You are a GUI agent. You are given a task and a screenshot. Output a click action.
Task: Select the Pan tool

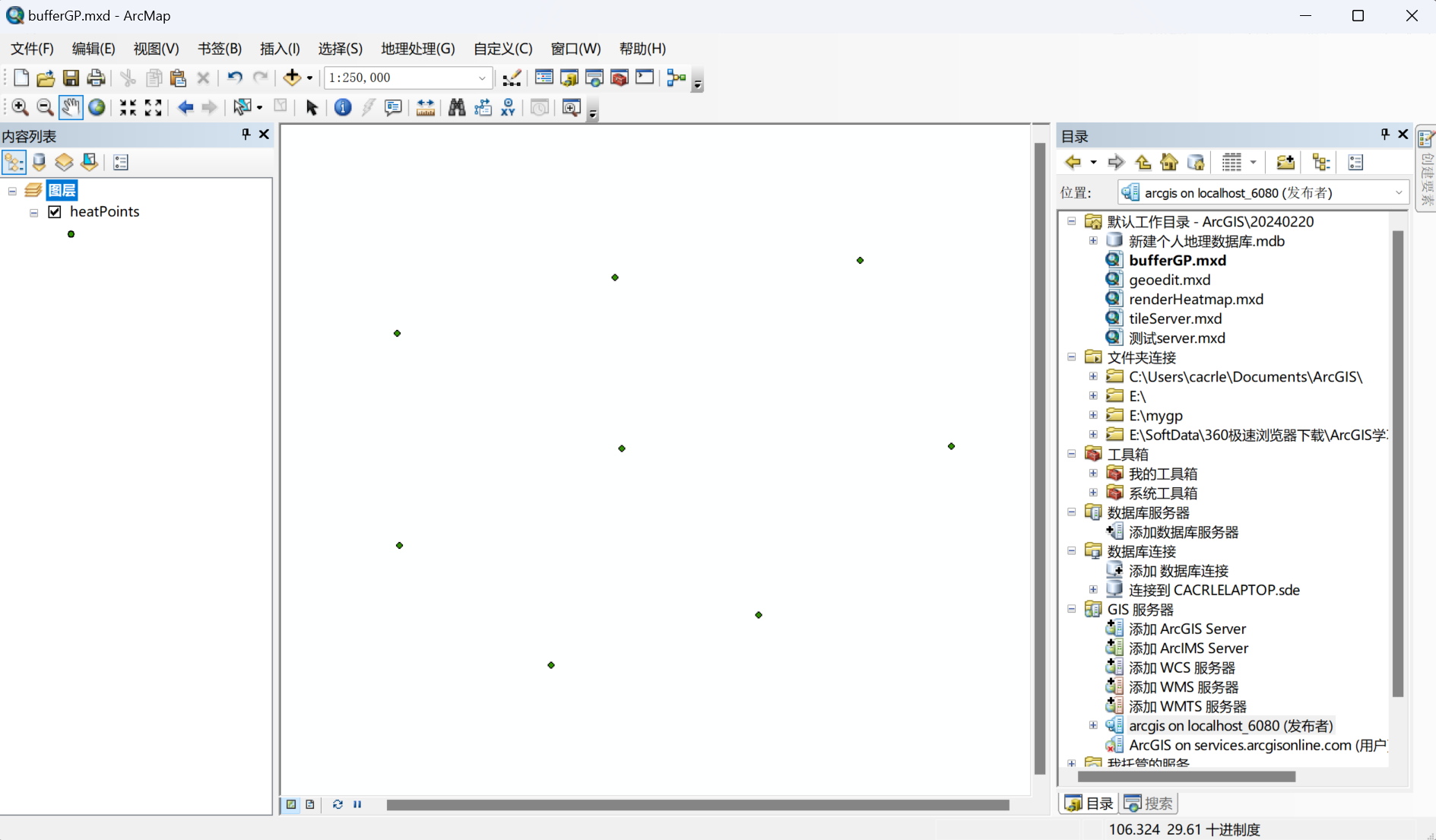[71, 107]
